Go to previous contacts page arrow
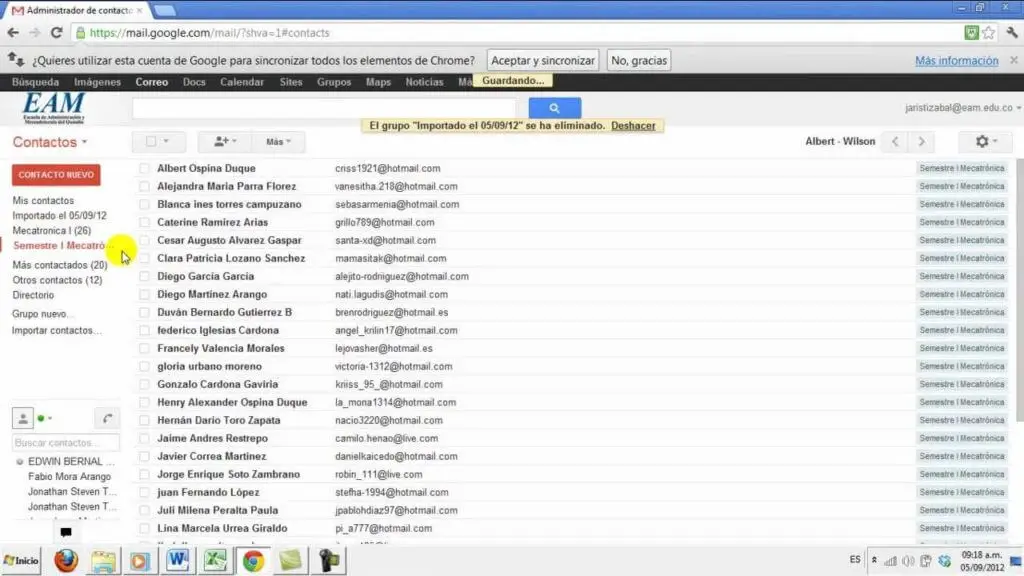Image resolution: width=1024 pixels, height=576 pixels. point(895,142)
